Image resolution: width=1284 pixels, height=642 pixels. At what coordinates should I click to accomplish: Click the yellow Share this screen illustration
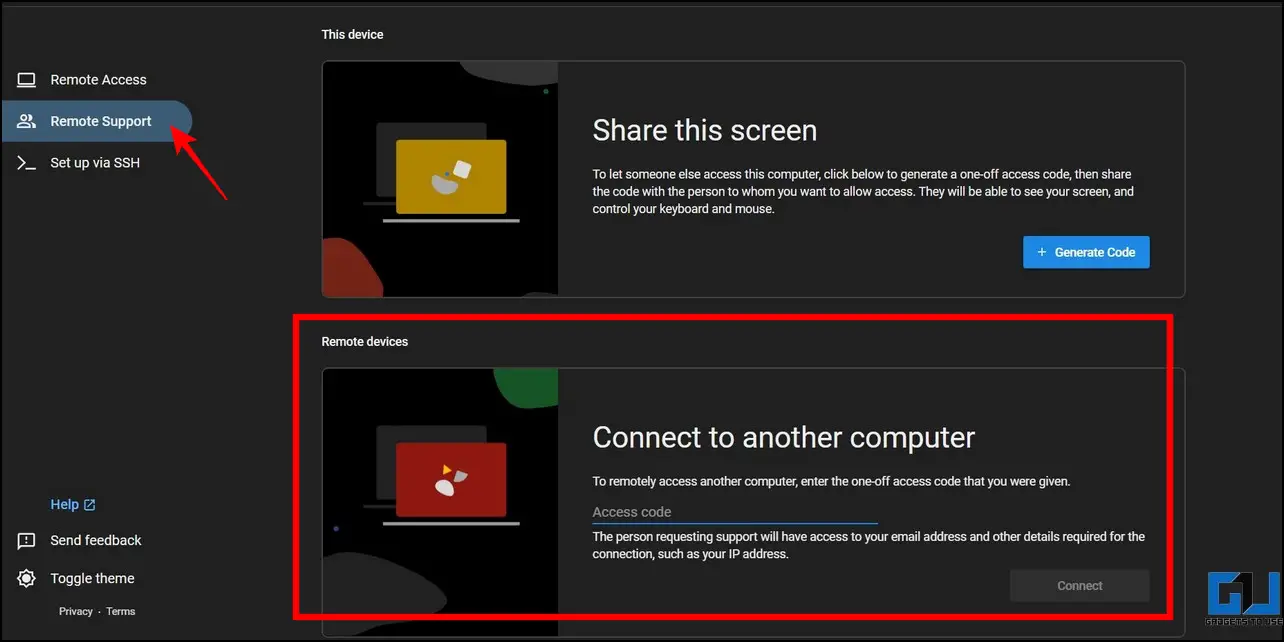pos(451,177)
